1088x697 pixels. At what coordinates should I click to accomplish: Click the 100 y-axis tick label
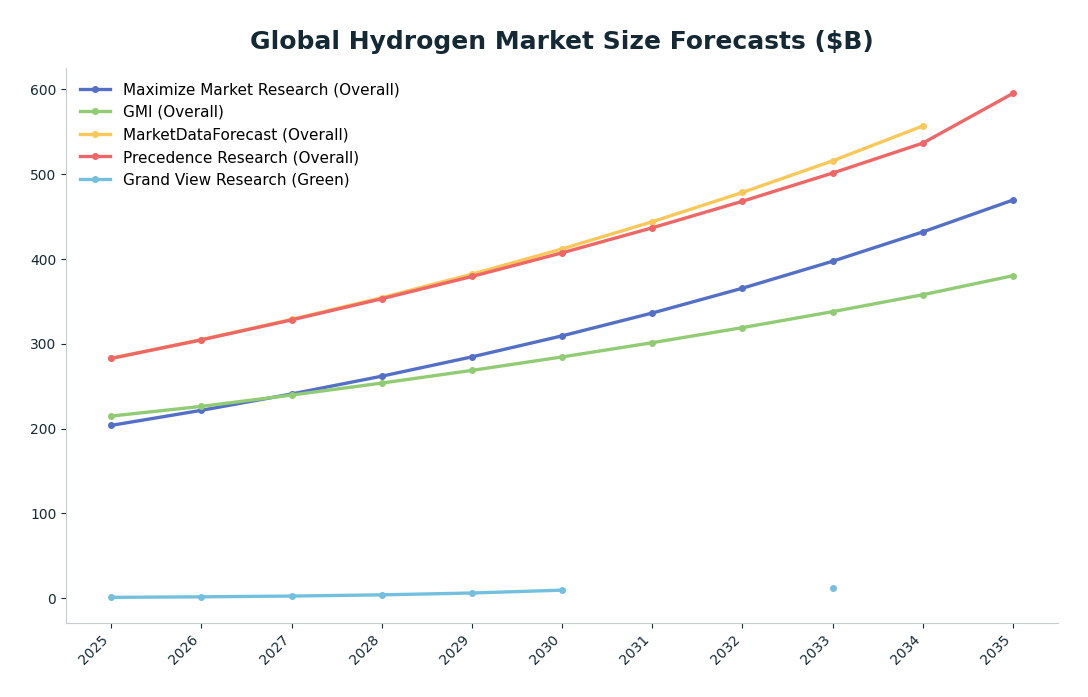click(x=42, y=514)
